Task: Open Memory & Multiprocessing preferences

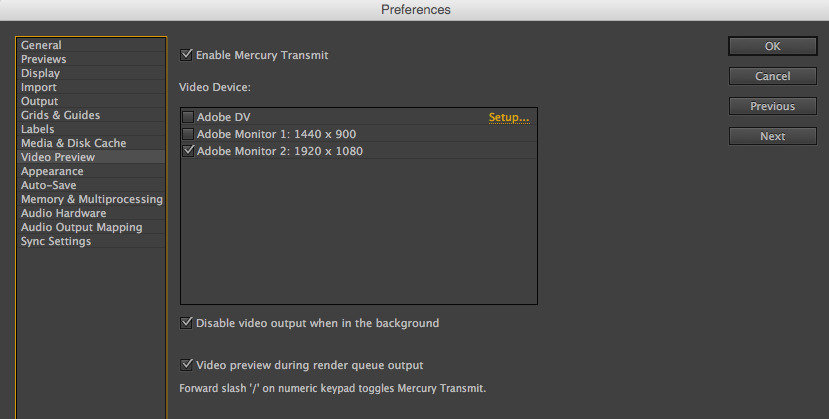Action: tap(91, 199)
